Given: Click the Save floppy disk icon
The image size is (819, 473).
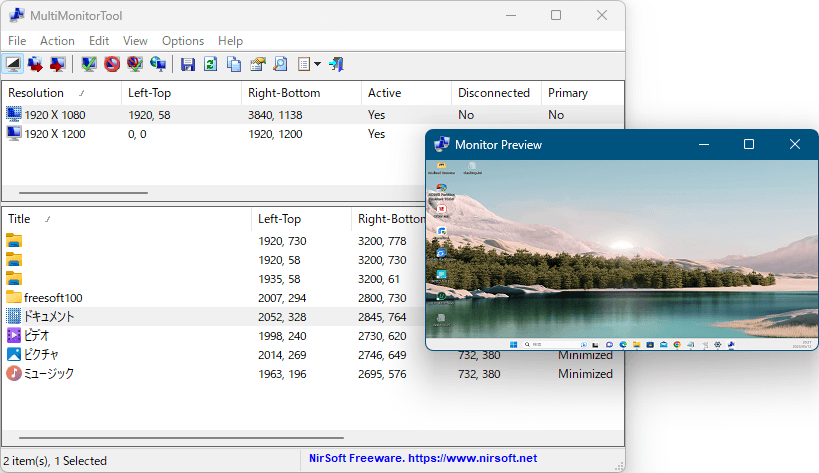Looking at the screenshot, I should tap(188, 64).
